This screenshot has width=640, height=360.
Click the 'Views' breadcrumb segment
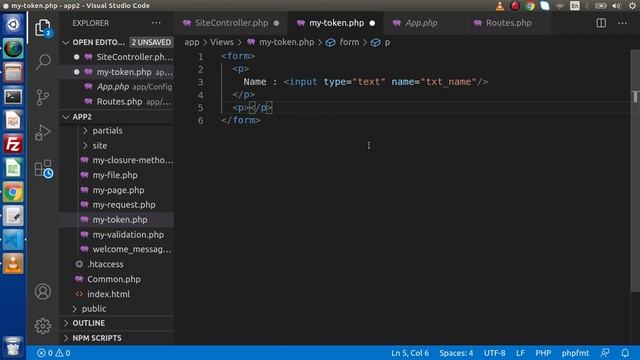coord(222,42)
